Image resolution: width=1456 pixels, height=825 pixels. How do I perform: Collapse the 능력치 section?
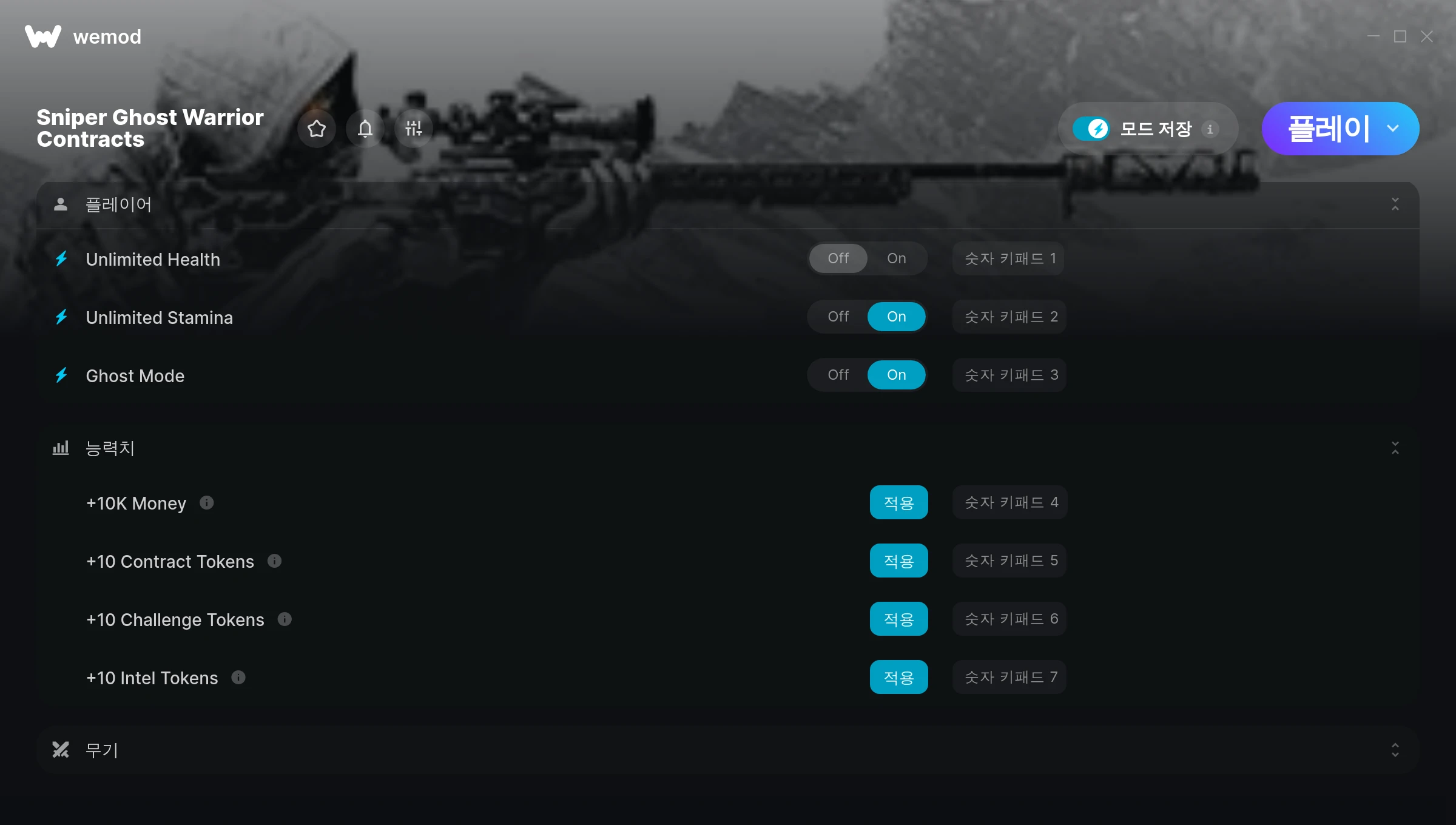1395,448
